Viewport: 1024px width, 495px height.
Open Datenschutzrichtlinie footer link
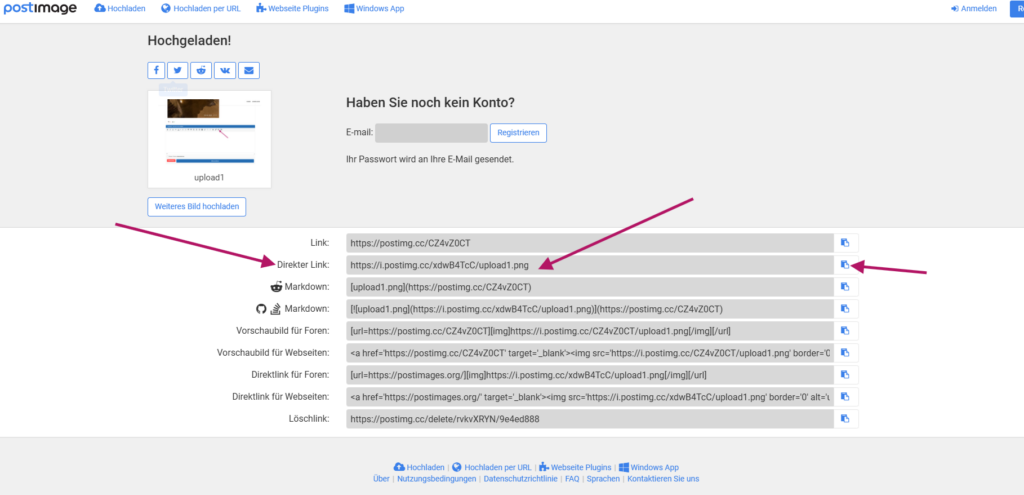pyautogui.click(x=521, y=479)
